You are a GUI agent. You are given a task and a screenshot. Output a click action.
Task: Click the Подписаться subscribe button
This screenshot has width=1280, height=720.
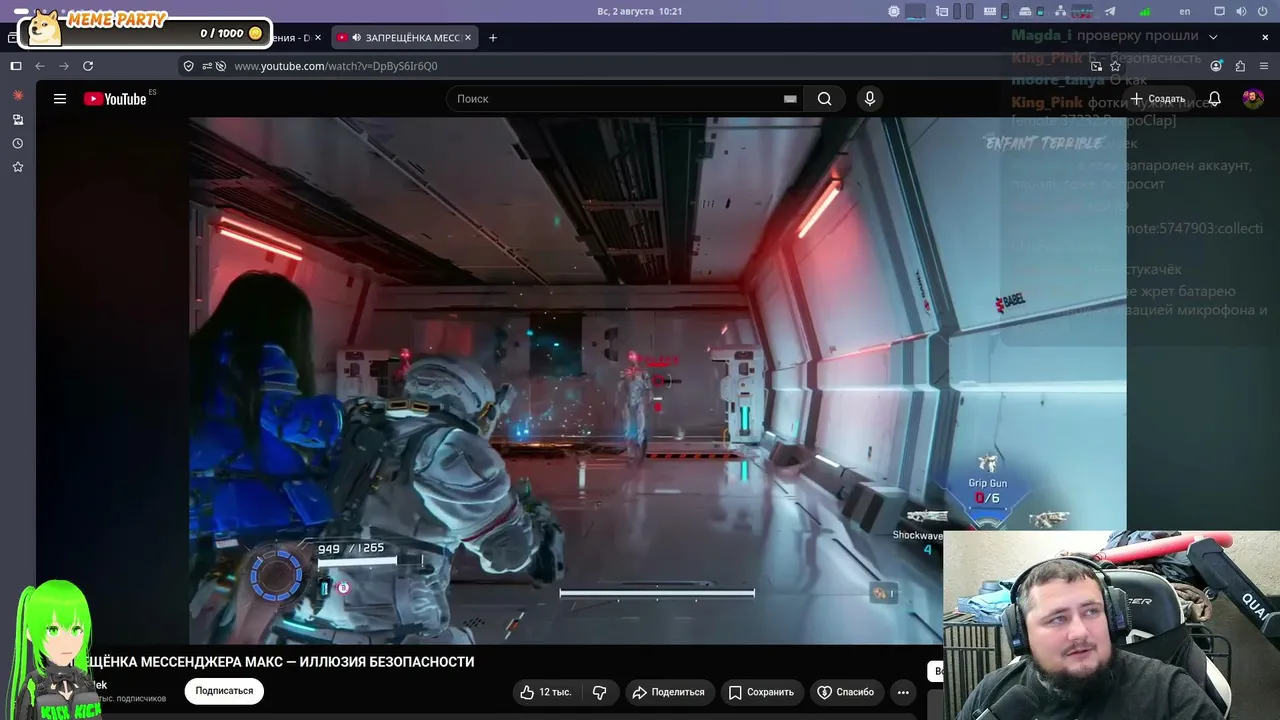pos(224,691)
